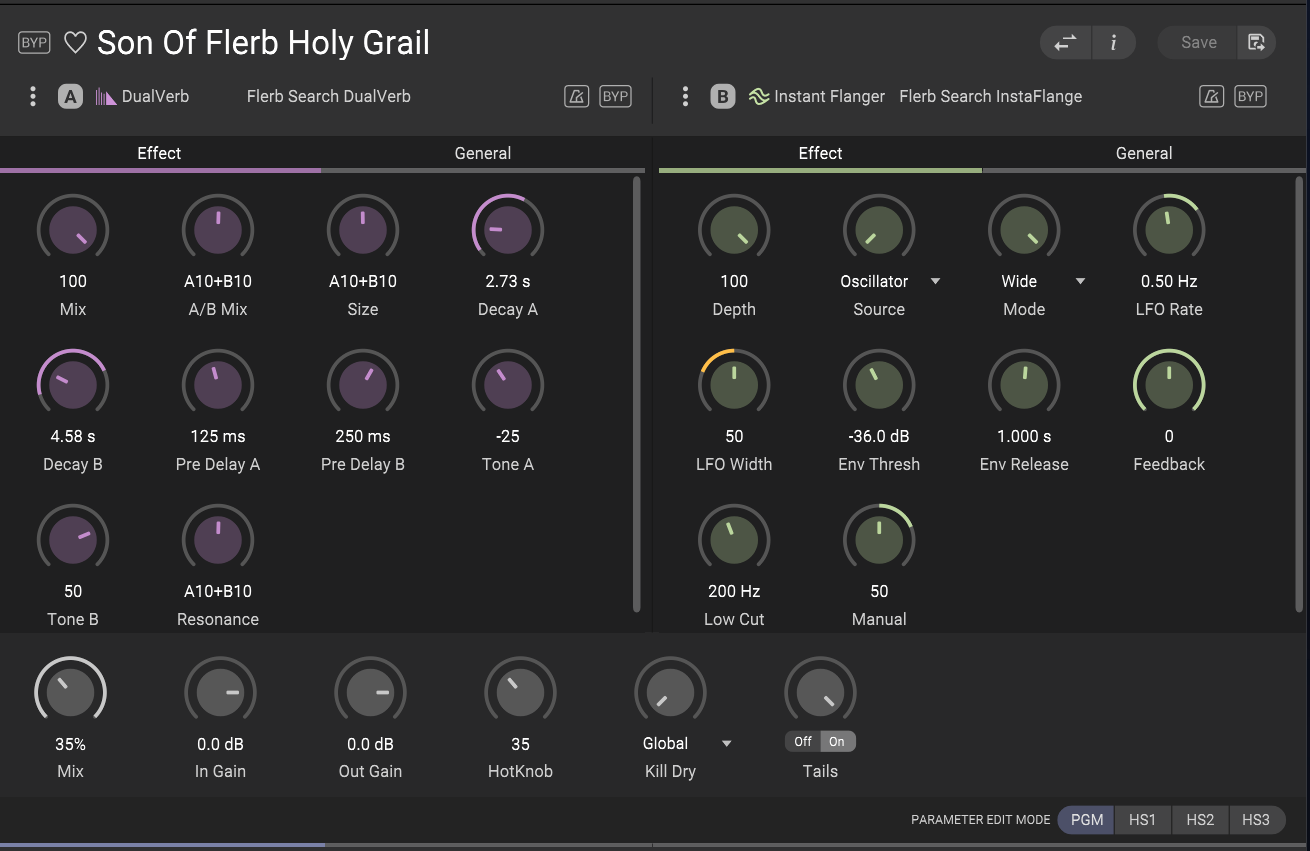This screenshot has height=851, width=1310.
Task: Toggle the tempo metronome icon for Instant Flanger
Action: pos(1212,97)
